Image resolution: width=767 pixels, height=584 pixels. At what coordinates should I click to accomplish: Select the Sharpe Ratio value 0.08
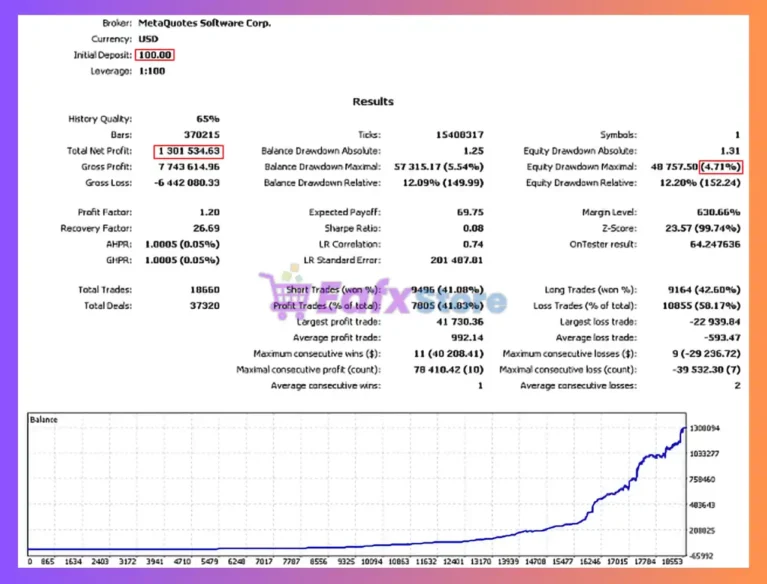coord(474,228)
